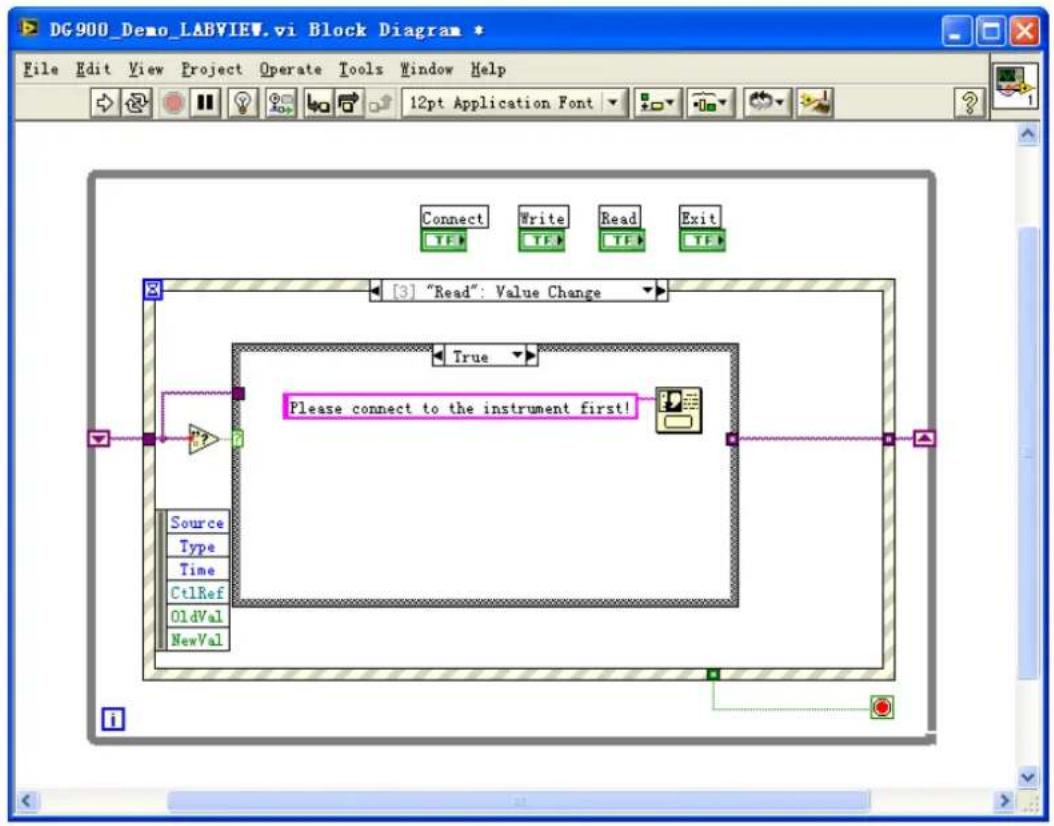This screenshot has height=826, width=1054.
Task: Click the Run Continuously button
Action: click(136, 103)
